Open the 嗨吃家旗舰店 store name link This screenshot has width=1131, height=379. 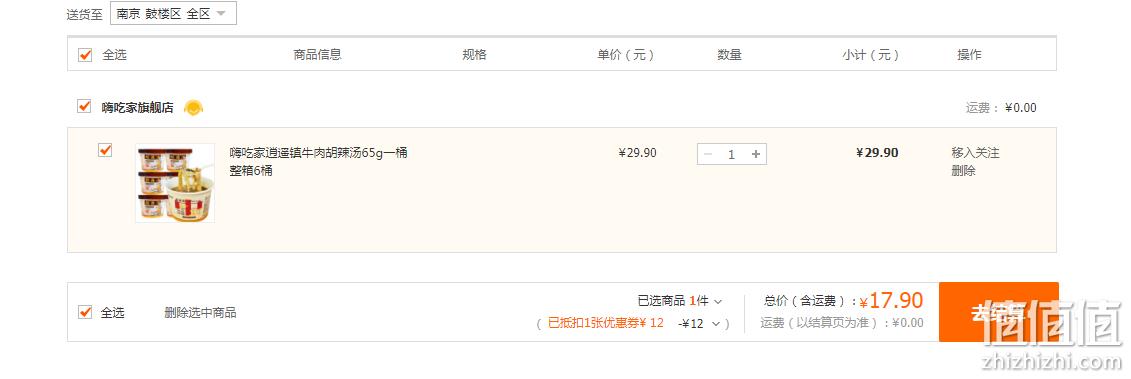point(137,108)
